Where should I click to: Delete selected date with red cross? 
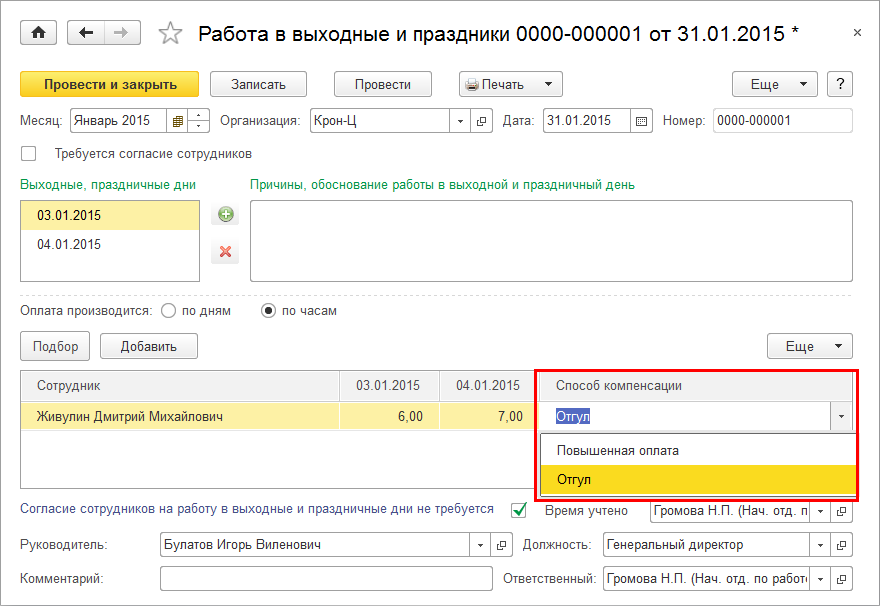[x=225, y=252]
